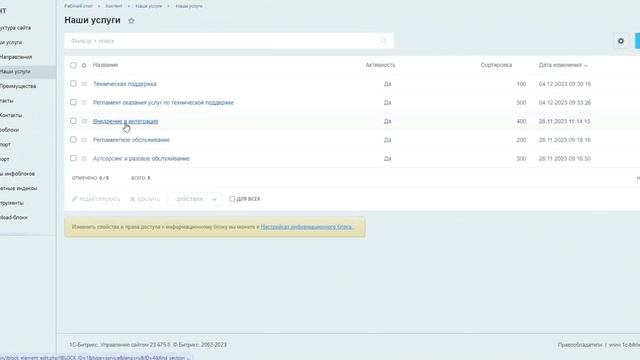Open action menu for Аутсорсинг и разовое обслуживание row
This screenshot has width=640, height=360.
(x=84, y=158)
